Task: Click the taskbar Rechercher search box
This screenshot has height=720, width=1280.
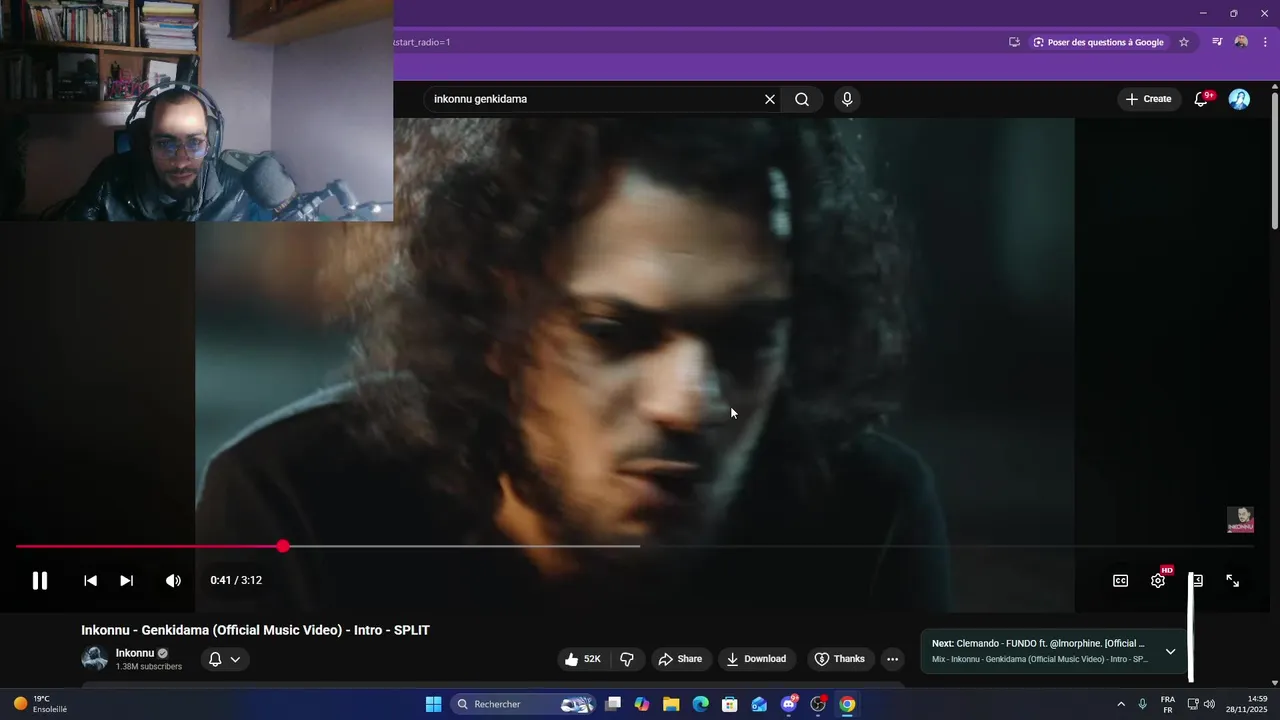Action: click(x=525, y=704)
